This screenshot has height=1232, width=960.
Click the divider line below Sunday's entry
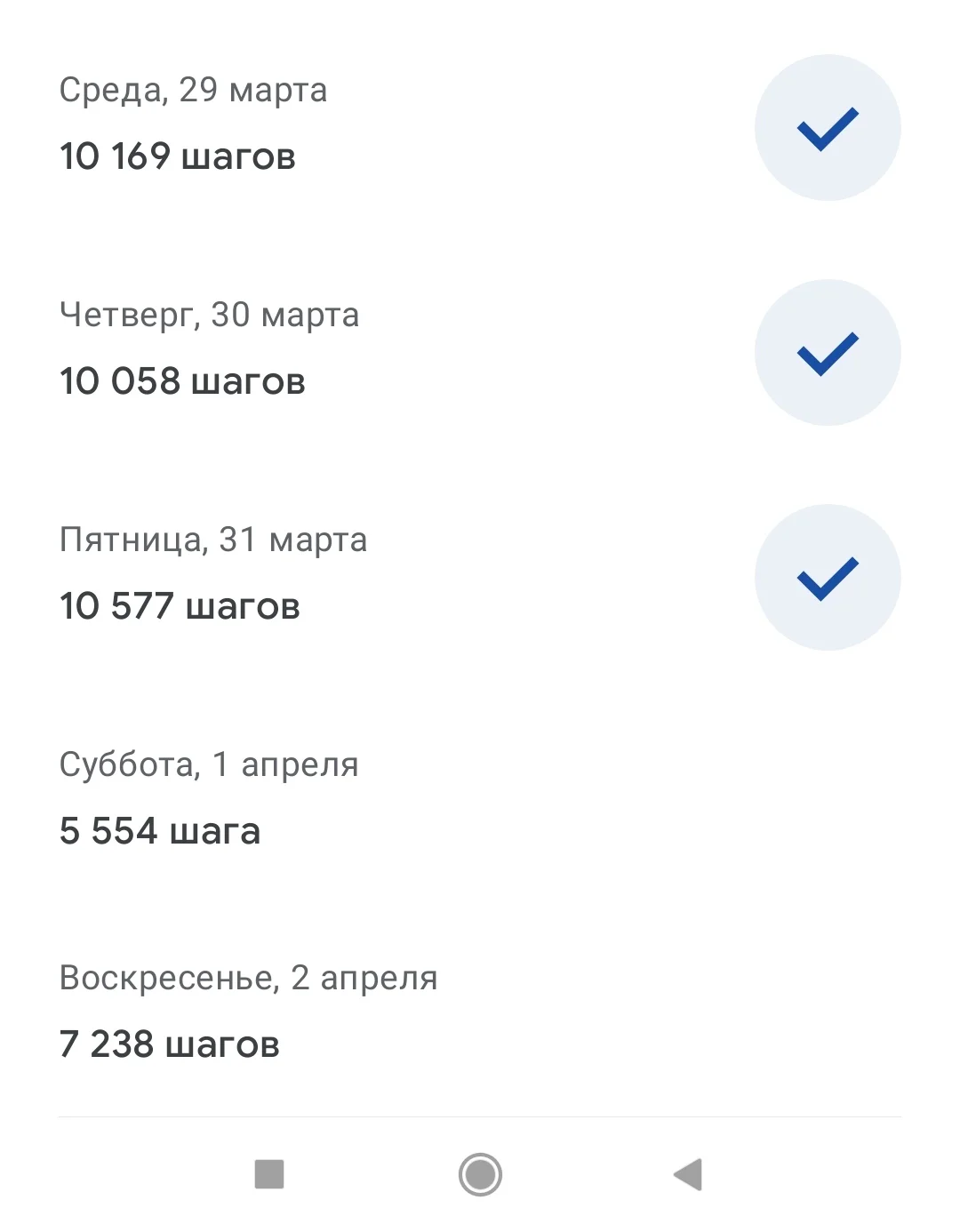480,1116
